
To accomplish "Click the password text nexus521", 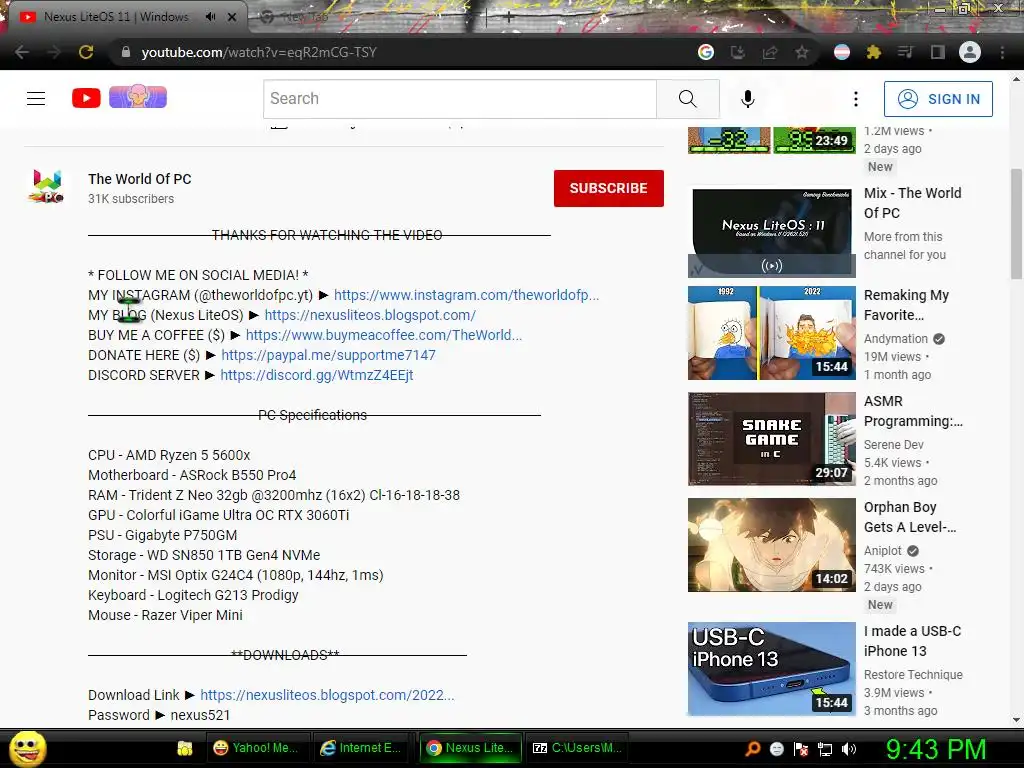I will coord(200,715).
